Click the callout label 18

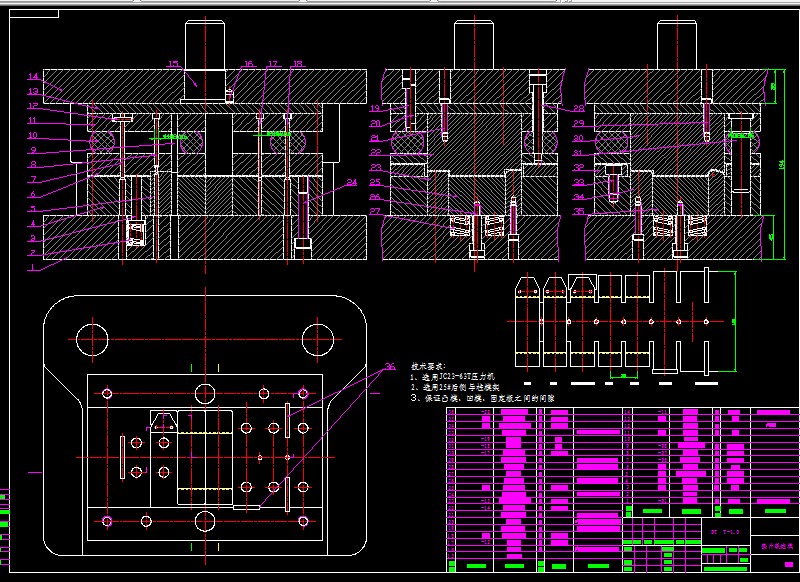click(298, 64)
